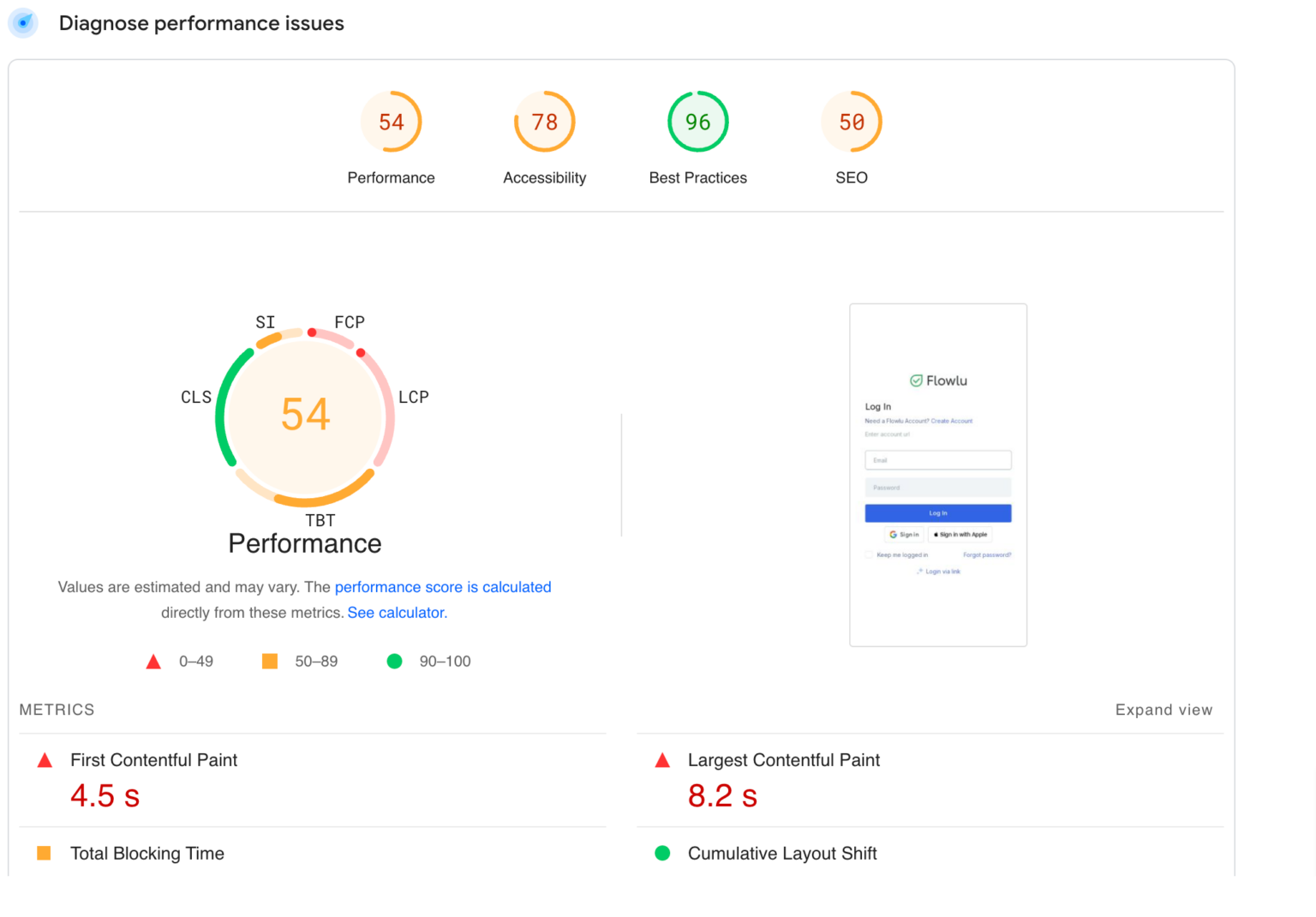Click the CLS label on the performance gauge
The width and height of the screenshot is (1316, 917).
[196, 397]
